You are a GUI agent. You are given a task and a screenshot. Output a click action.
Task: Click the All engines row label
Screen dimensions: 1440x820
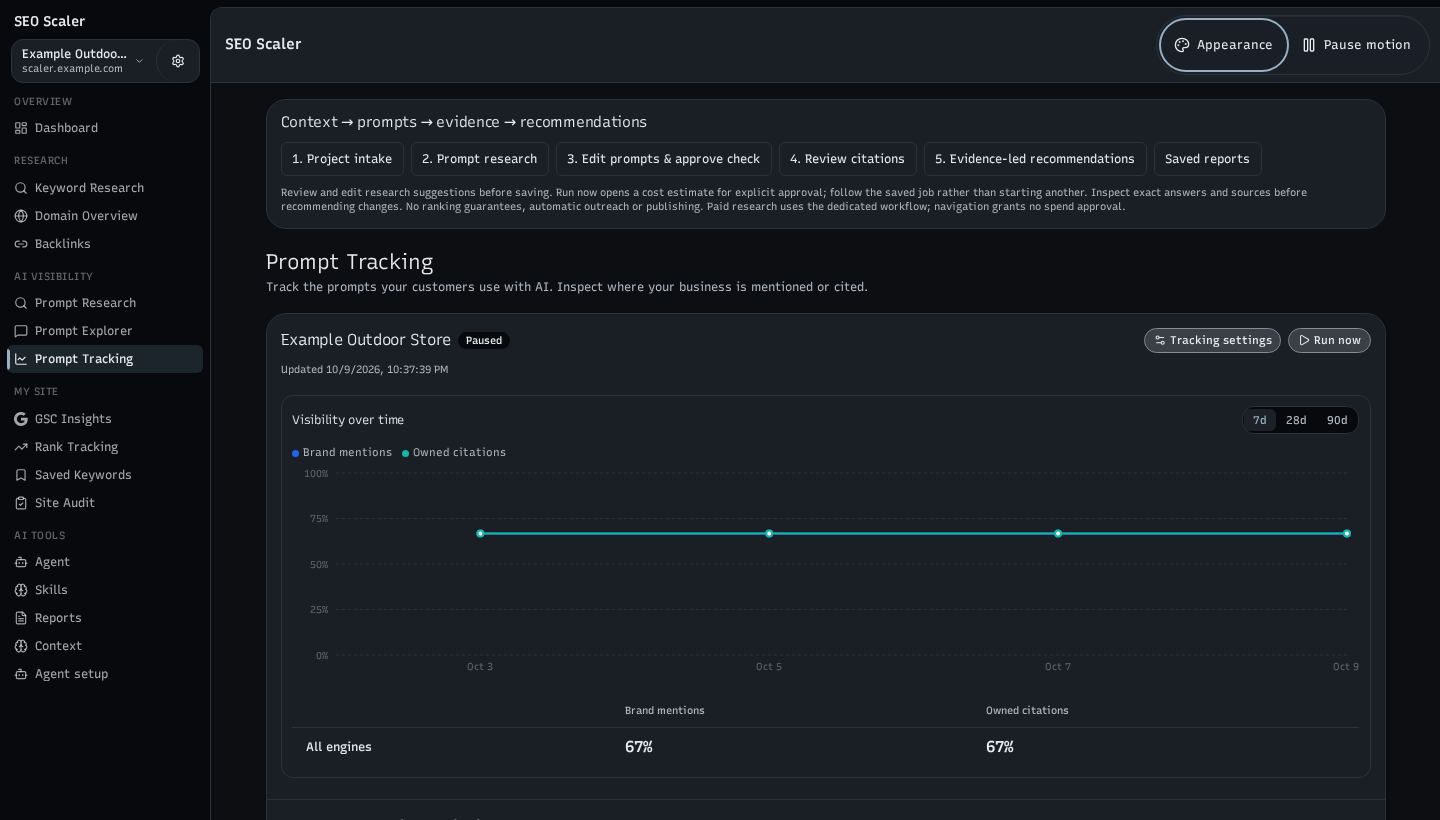pyautogui.click(x=339, y=747)
